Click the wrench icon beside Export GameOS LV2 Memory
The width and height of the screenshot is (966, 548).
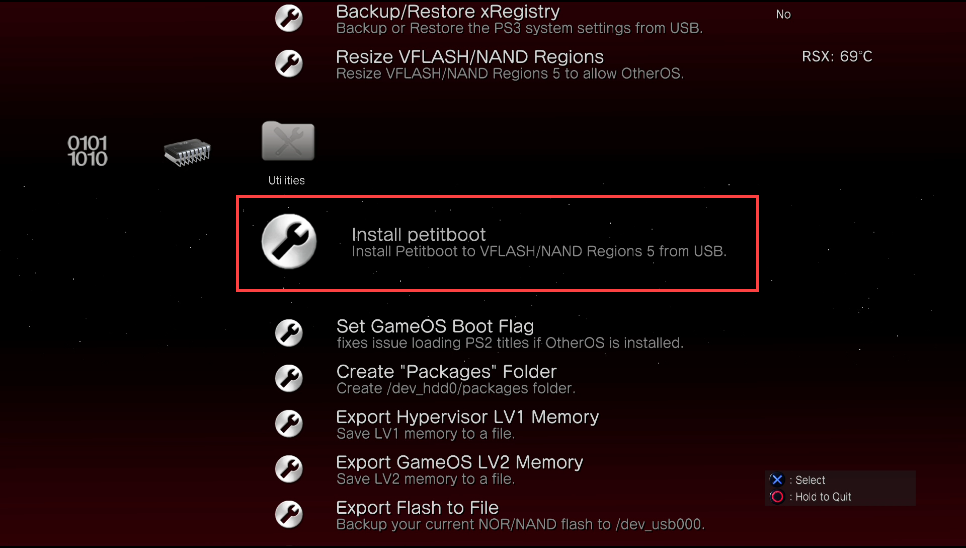[x=289, y=469]
